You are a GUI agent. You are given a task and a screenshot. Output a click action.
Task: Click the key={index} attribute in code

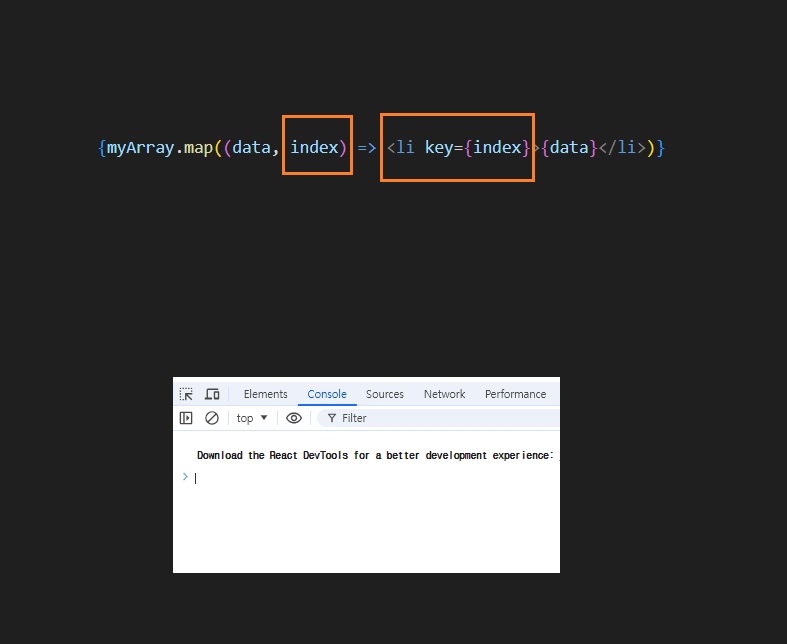477,148
